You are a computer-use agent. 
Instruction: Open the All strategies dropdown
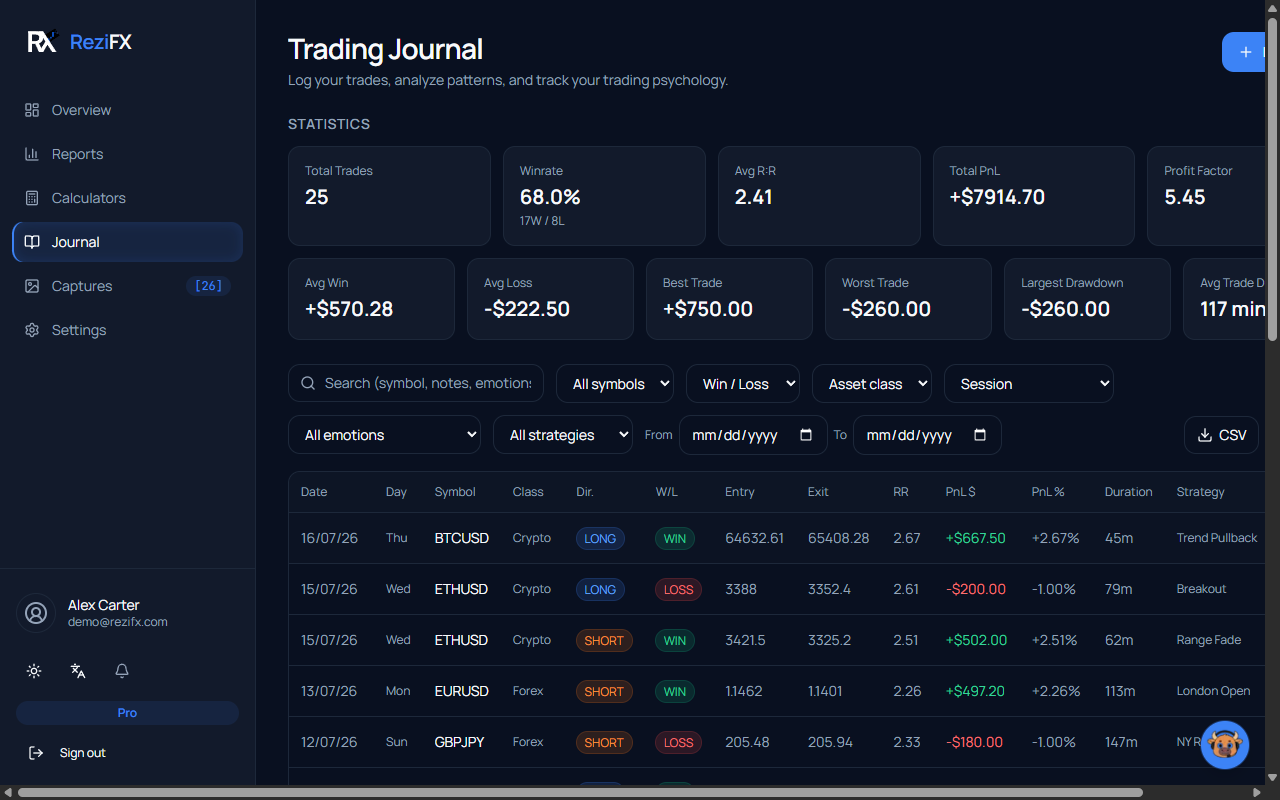tap(563, 435)
